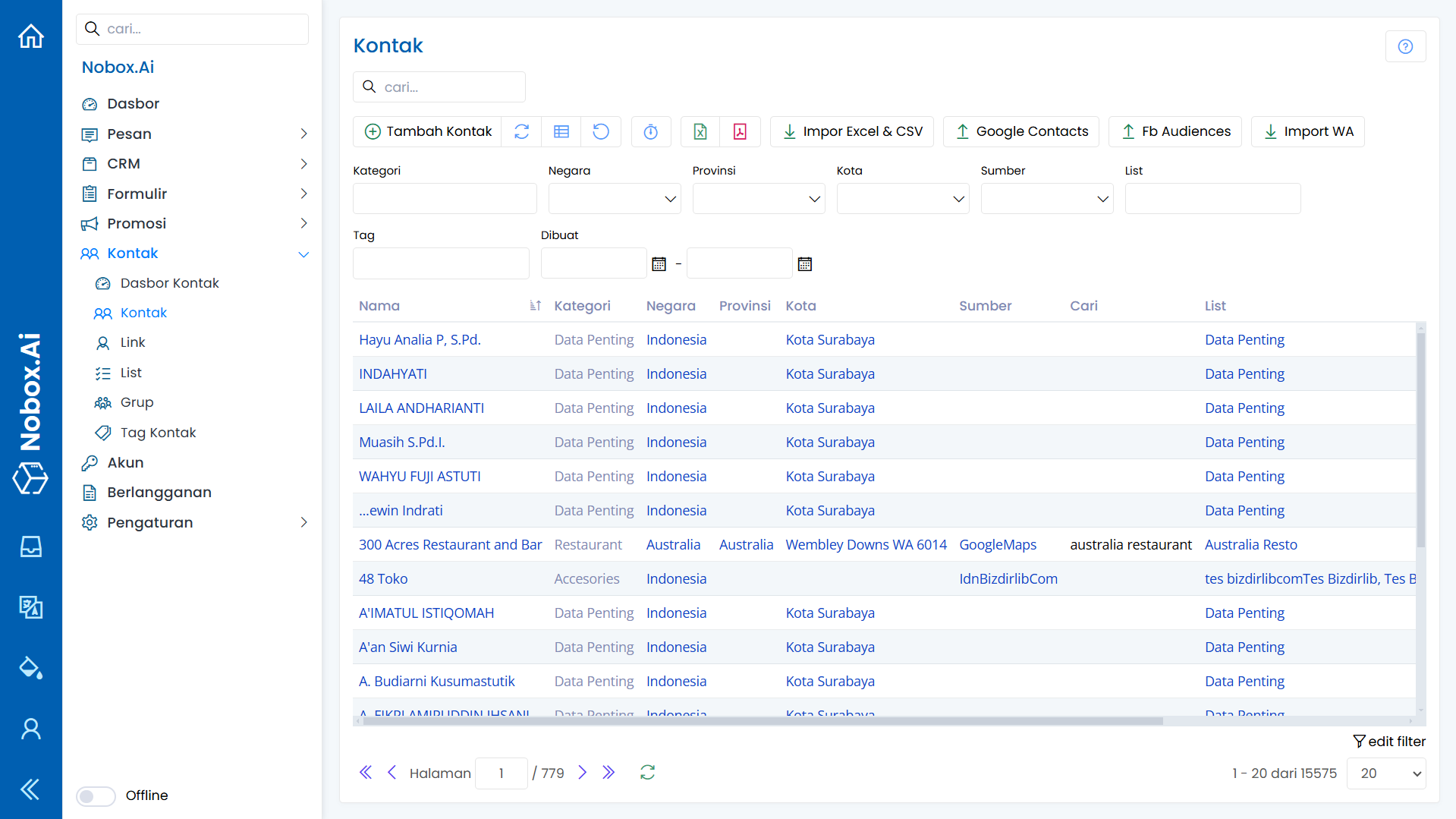Expand the Pesan menu
This screenshot has height=819, width=1456.
pos(194,134)
